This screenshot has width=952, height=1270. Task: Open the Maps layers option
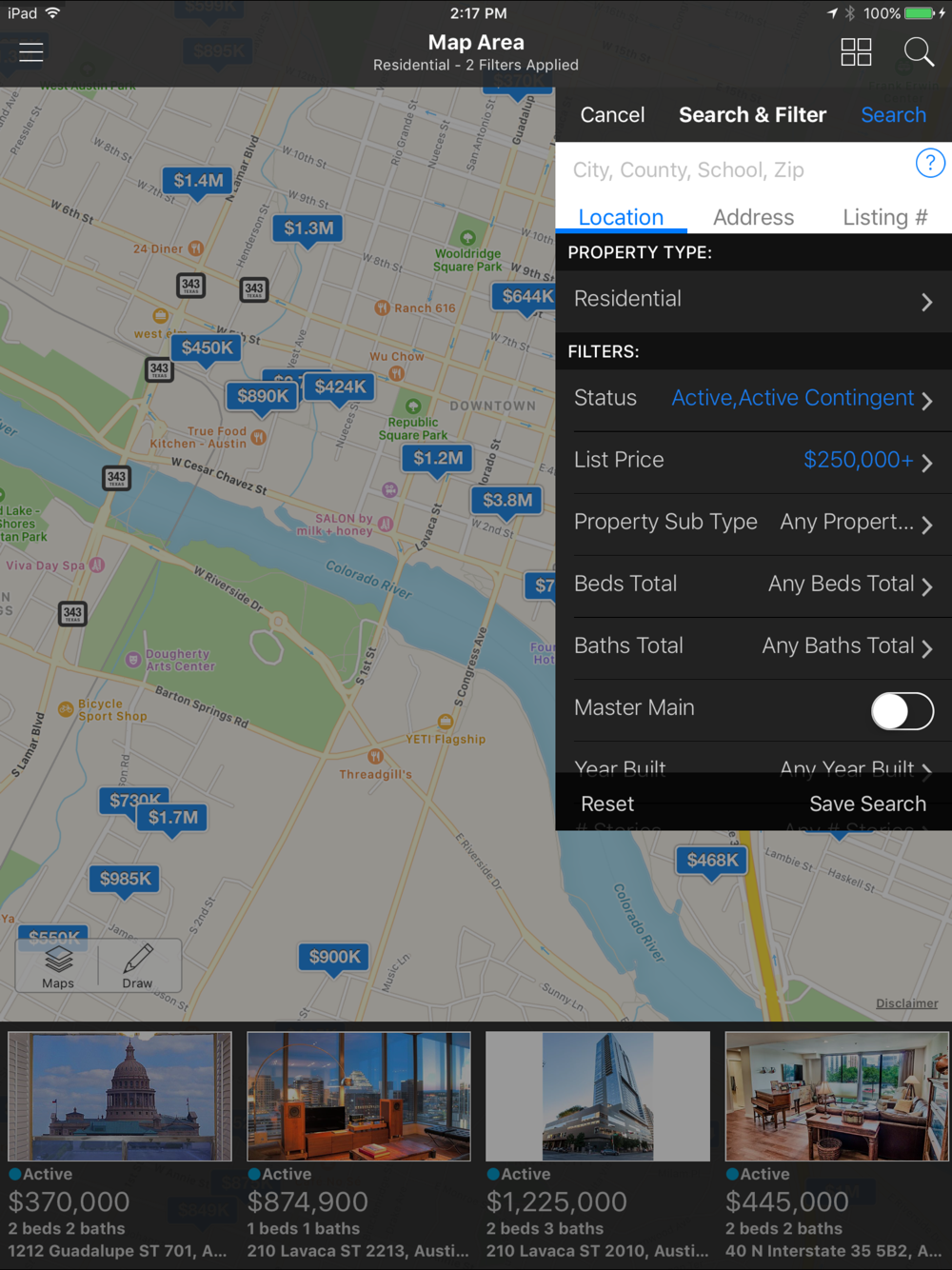coord(58,966)
